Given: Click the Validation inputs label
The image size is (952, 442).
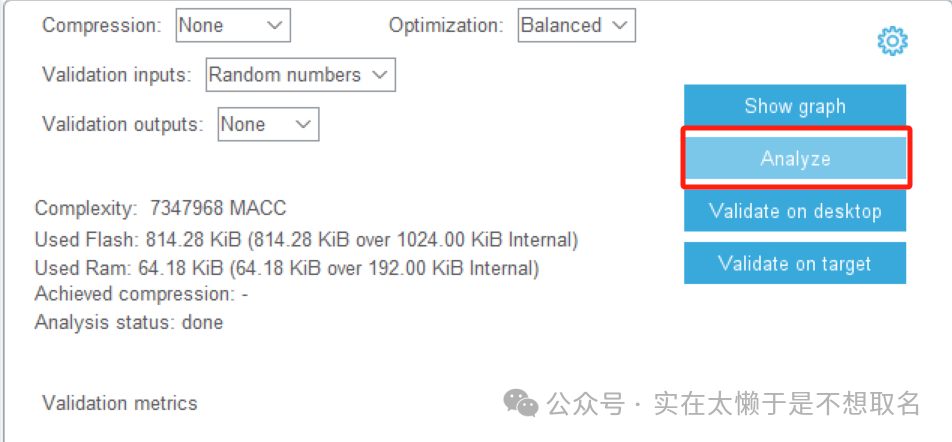Looking at the screenshot, I should 117,75.
